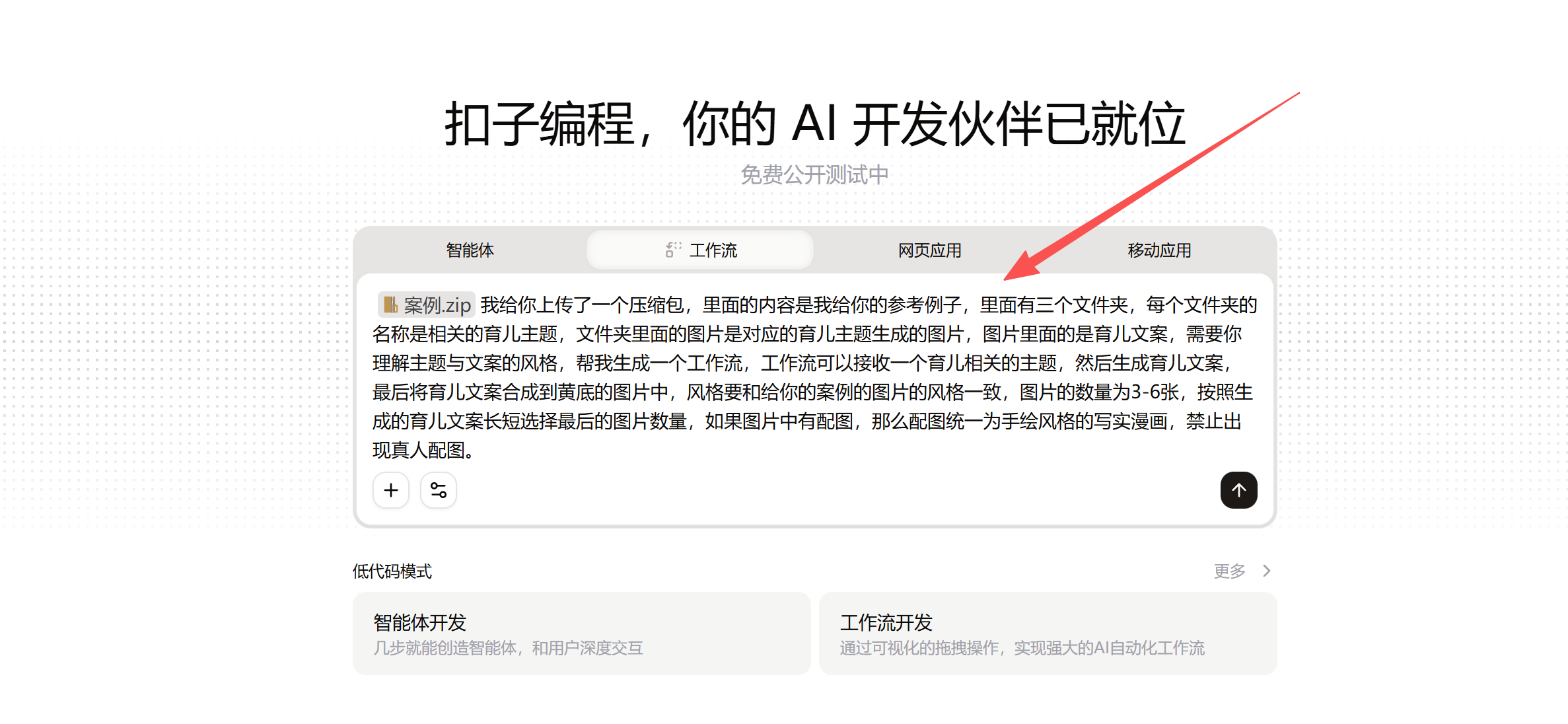
Task: Click the 案例.zip attachment name
Action: pyautogui.click(x=437, y=305)
